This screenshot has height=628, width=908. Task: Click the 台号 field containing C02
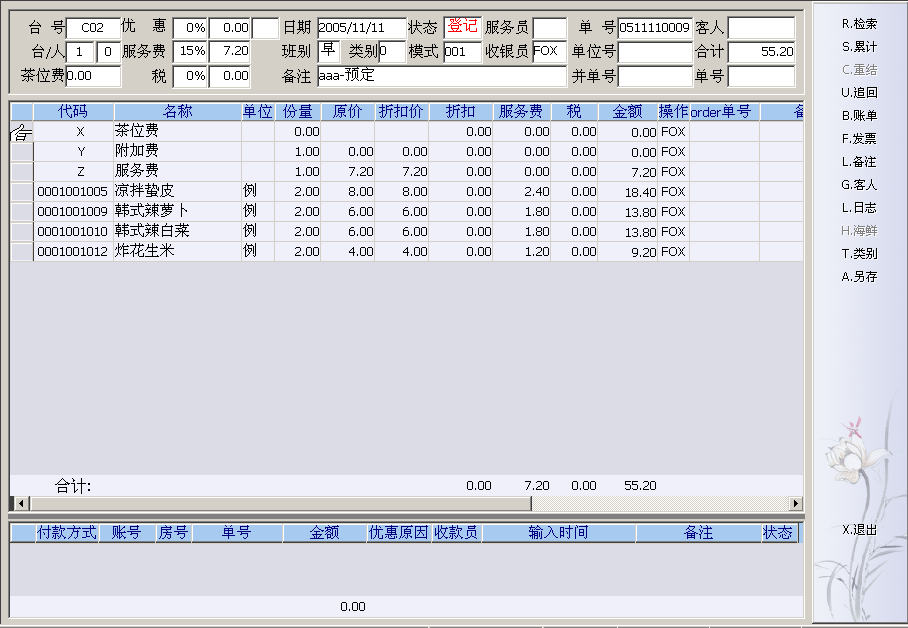(x=93, y=28)
